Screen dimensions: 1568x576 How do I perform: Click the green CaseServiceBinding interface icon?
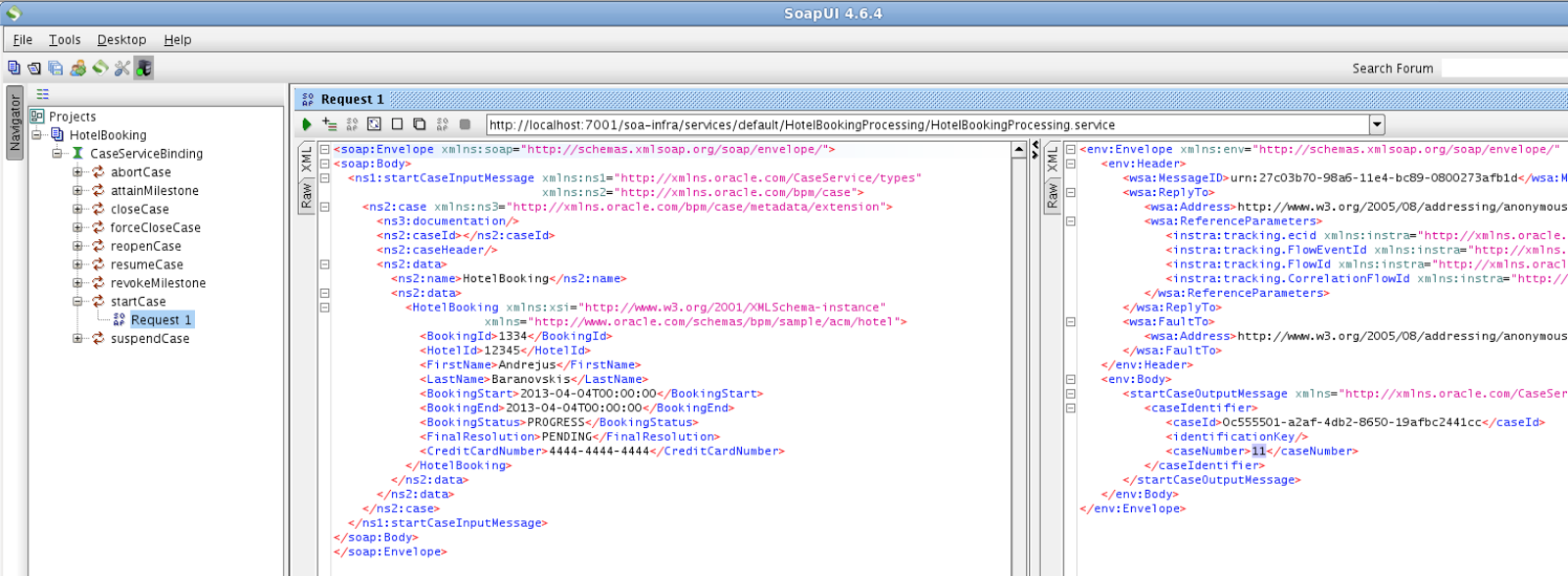point(77,153)
